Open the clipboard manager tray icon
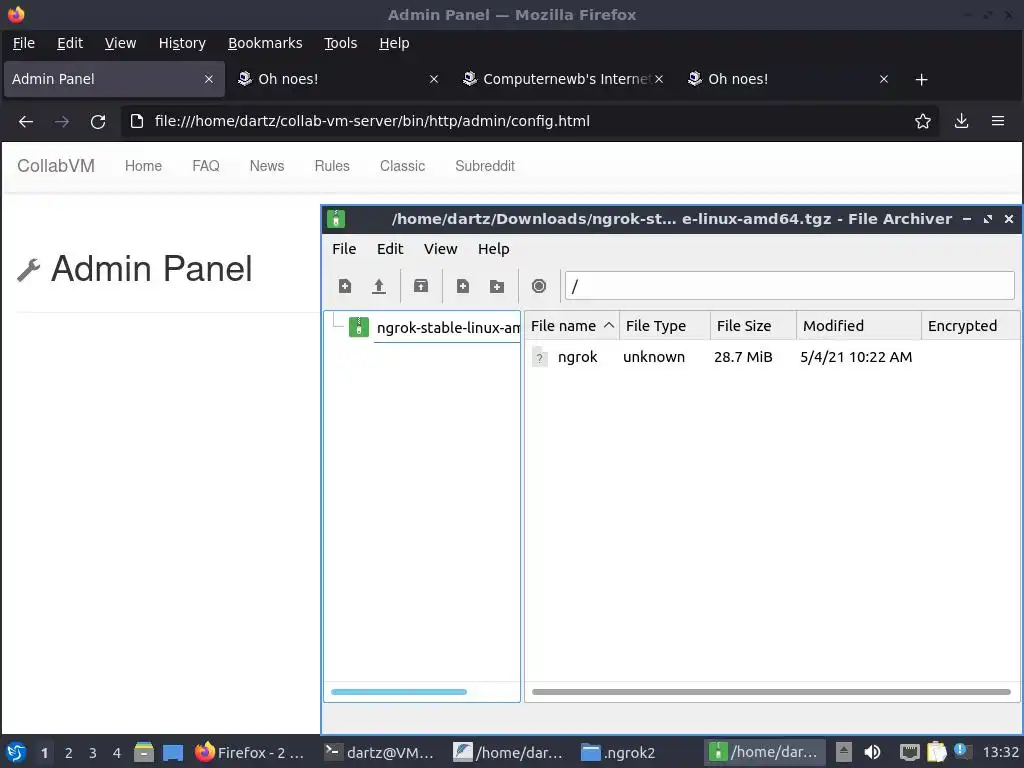 936,752
